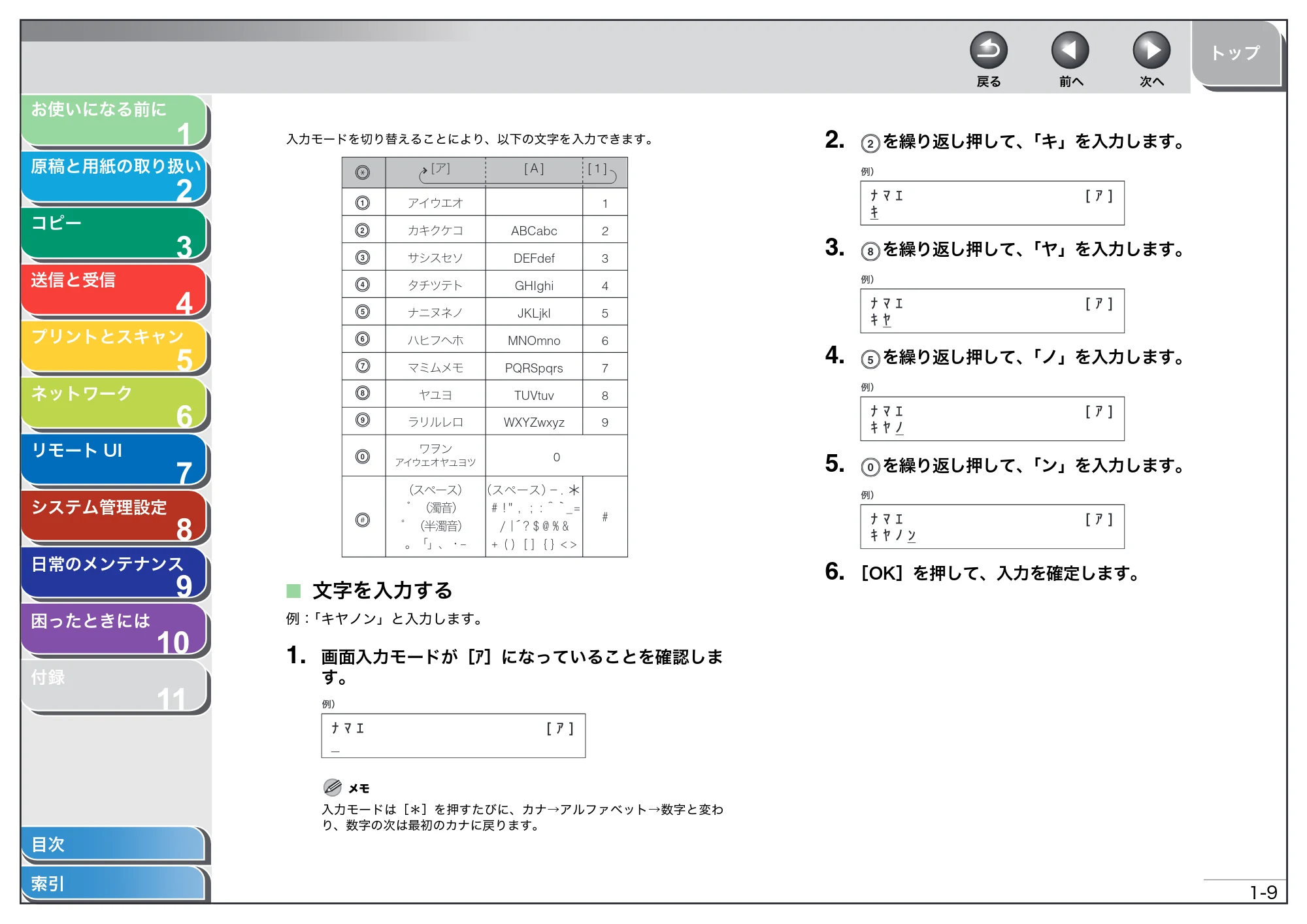Image resolution: width=1307 pixels, height=924 pixels.
Task: Click the key 1 icon in アイウエオ row
Action: coord(363,203)
